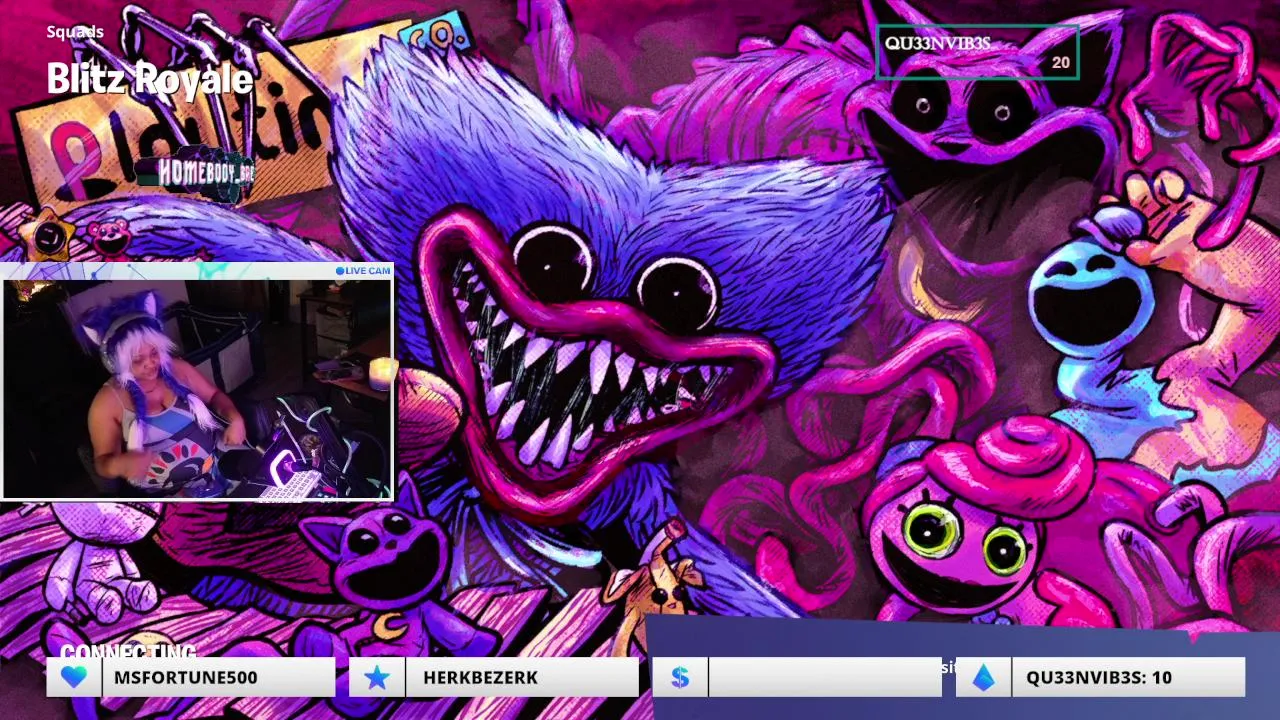Click the empty field beside the dollar icon

(x=824, y=677)
